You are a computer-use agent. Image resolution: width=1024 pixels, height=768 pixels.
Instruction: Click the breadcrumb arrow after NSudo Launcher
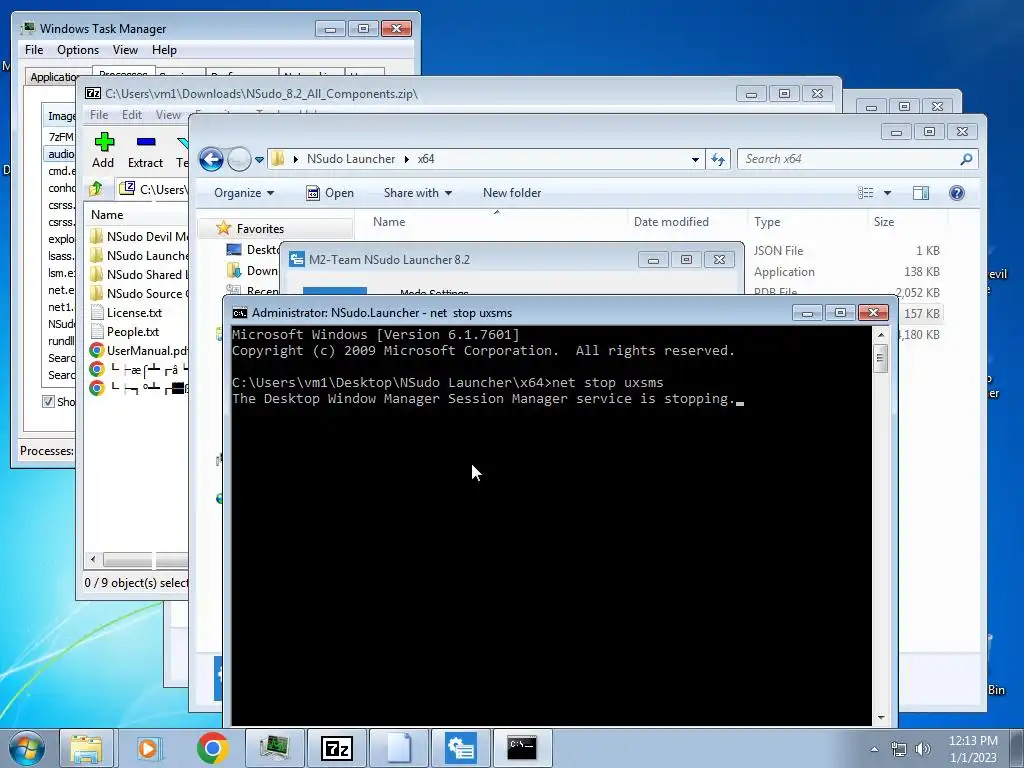(x=406, y=159)
